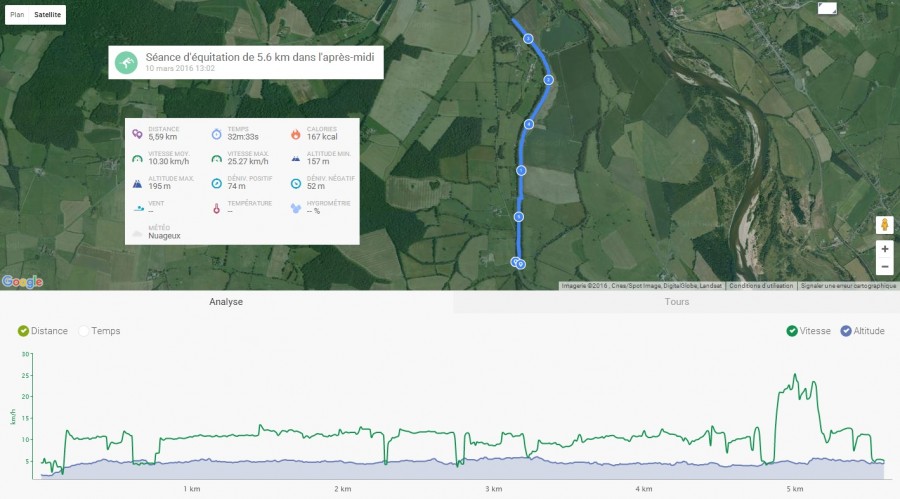This screenshot has height=499, width=900.
Task: Open the Tours tab
Action: pos(677,302)
